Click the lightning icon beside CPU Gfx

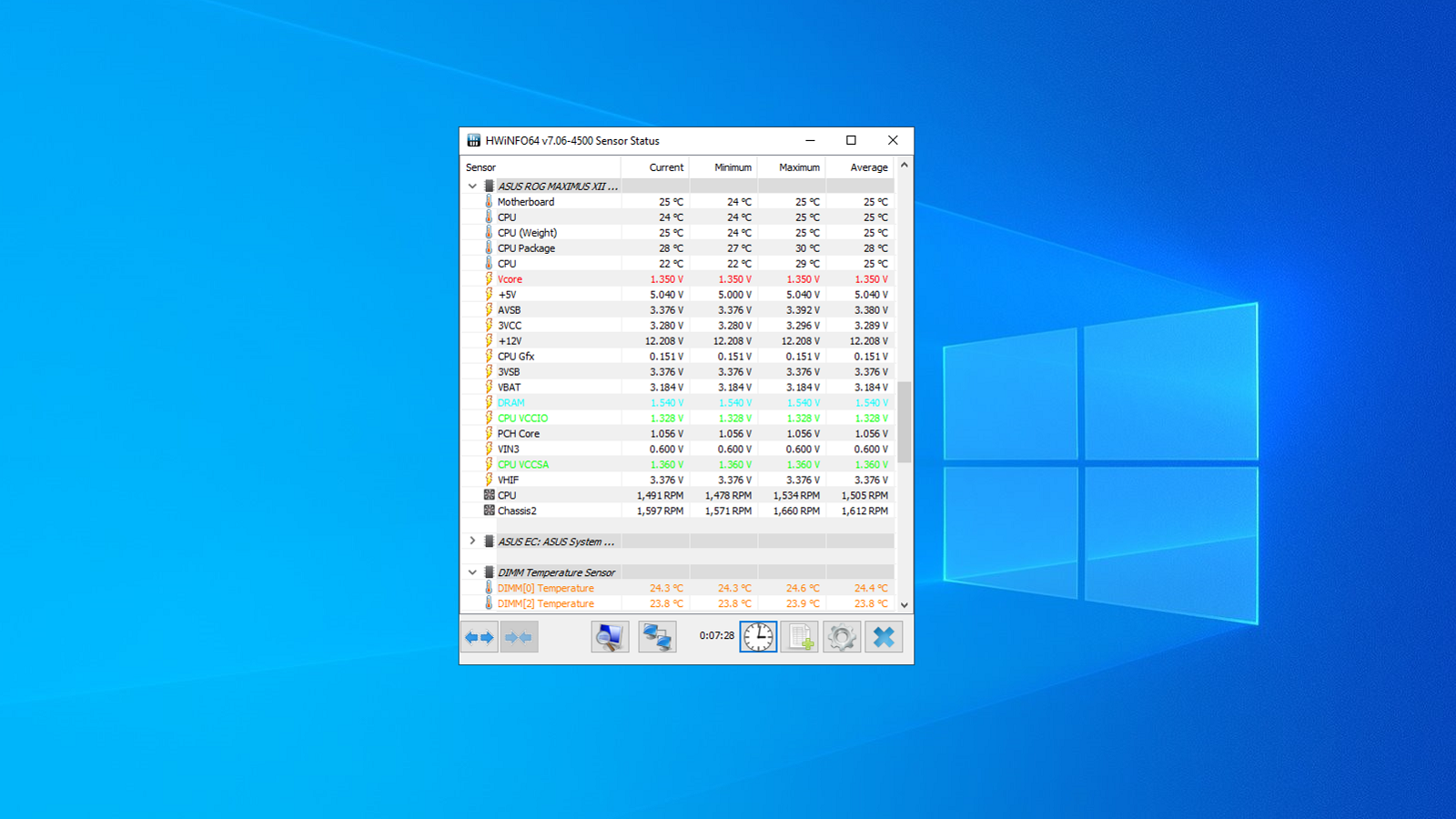489,356
